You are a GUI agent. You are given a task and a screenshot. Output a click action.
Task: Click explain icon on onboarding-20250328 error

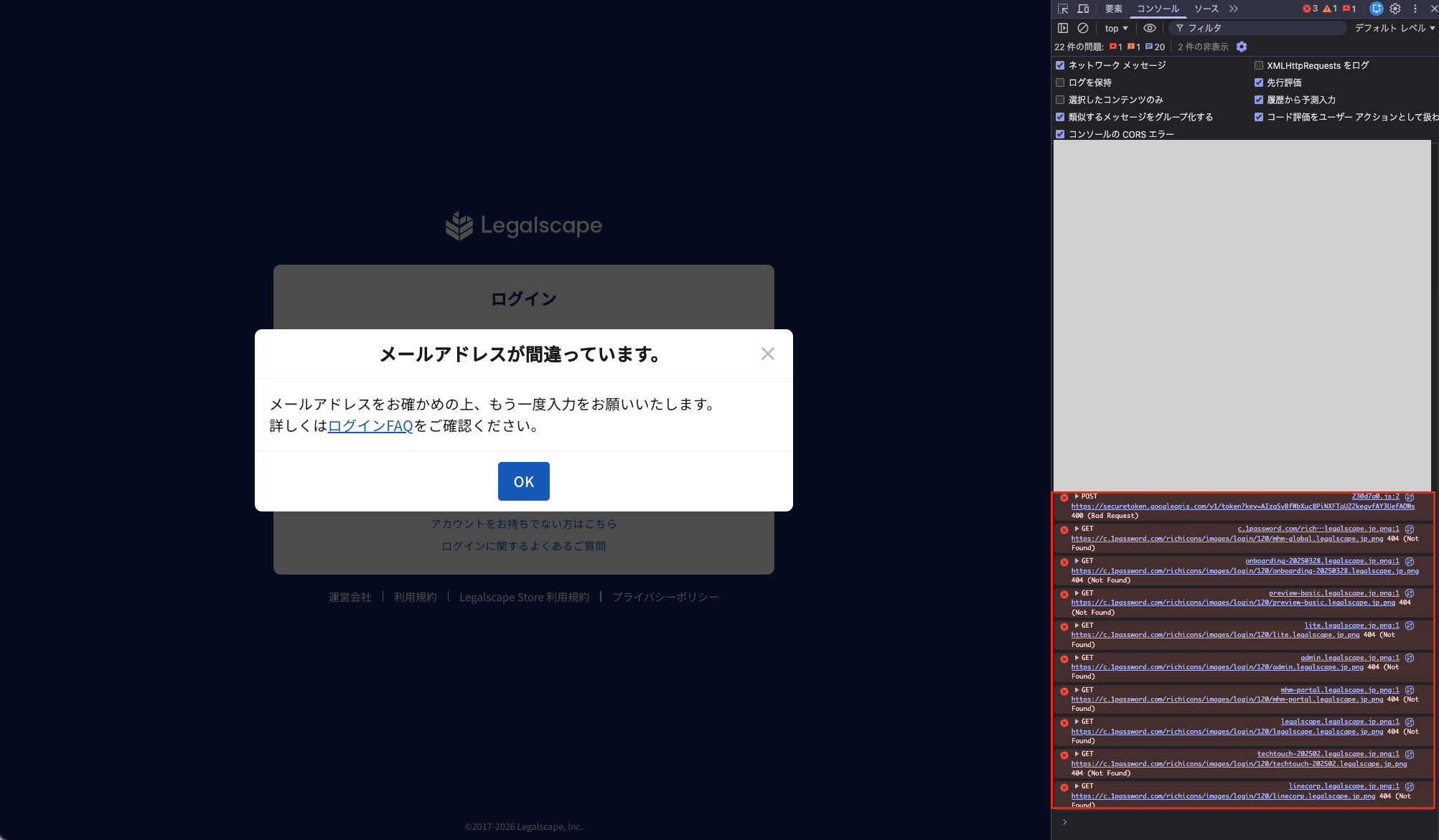(1410, 561)
